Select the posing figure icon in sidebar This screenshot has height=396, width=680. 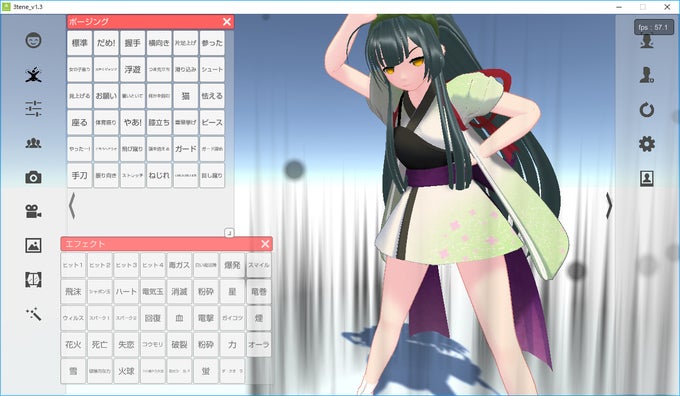(x=33, y=75)
